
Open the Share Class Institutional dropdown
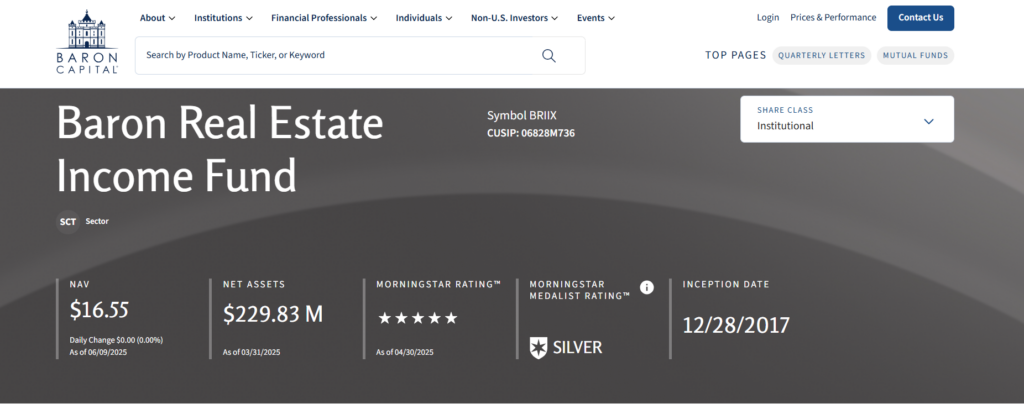[847, 119]
